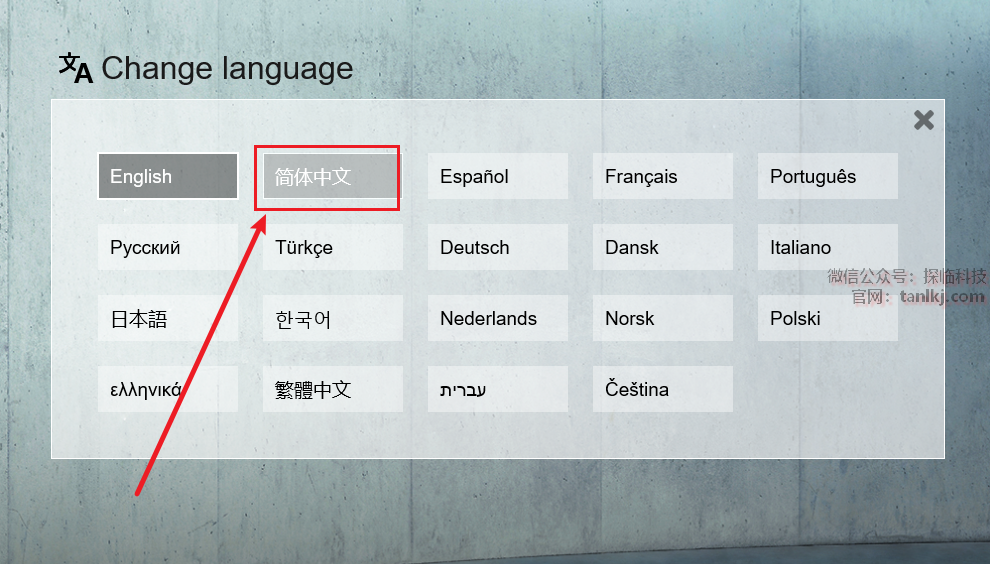Select Nederlands language

point(498,318)
